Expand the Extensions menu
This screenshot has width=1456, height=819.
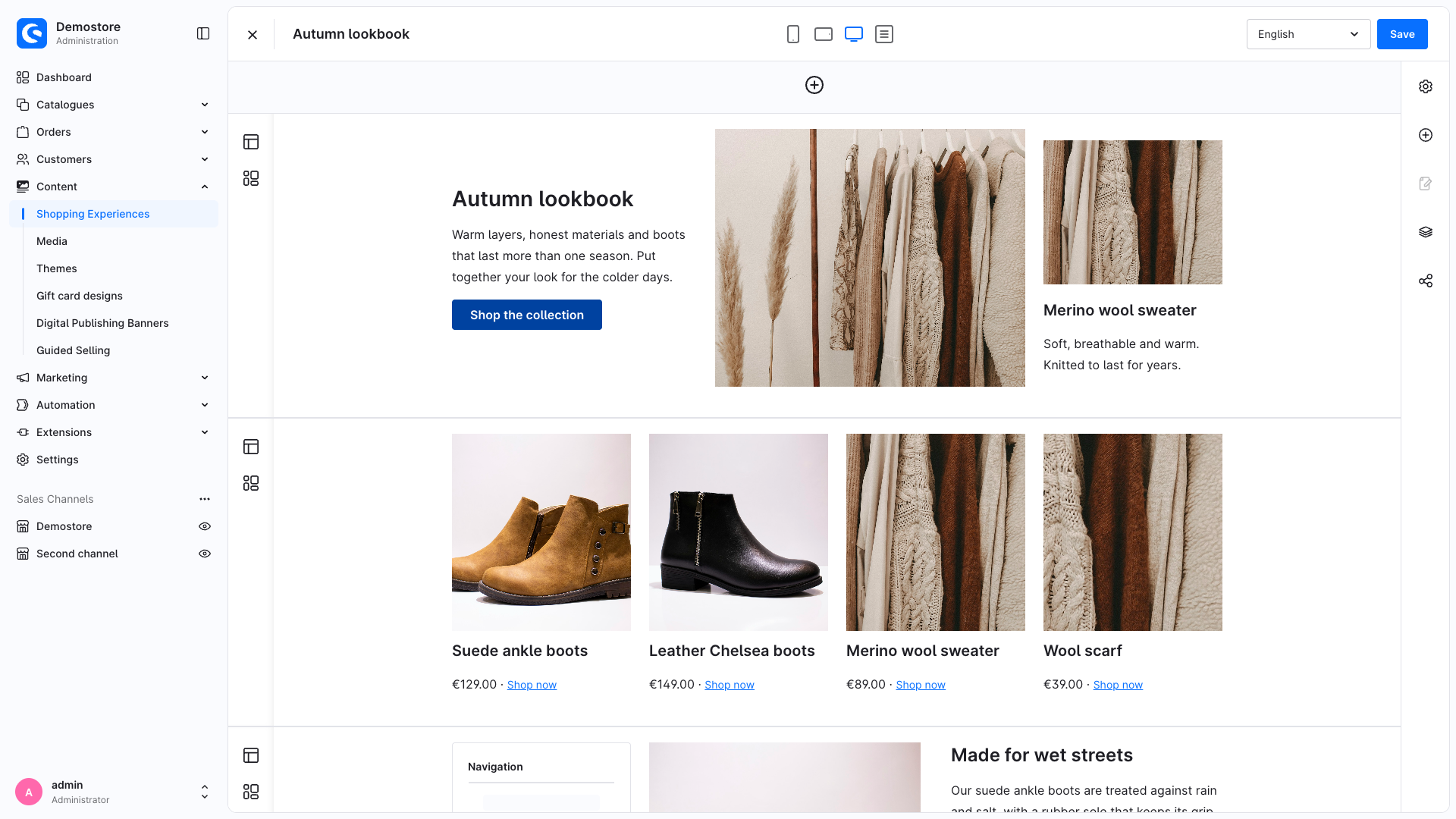click(x=114, y=432)
